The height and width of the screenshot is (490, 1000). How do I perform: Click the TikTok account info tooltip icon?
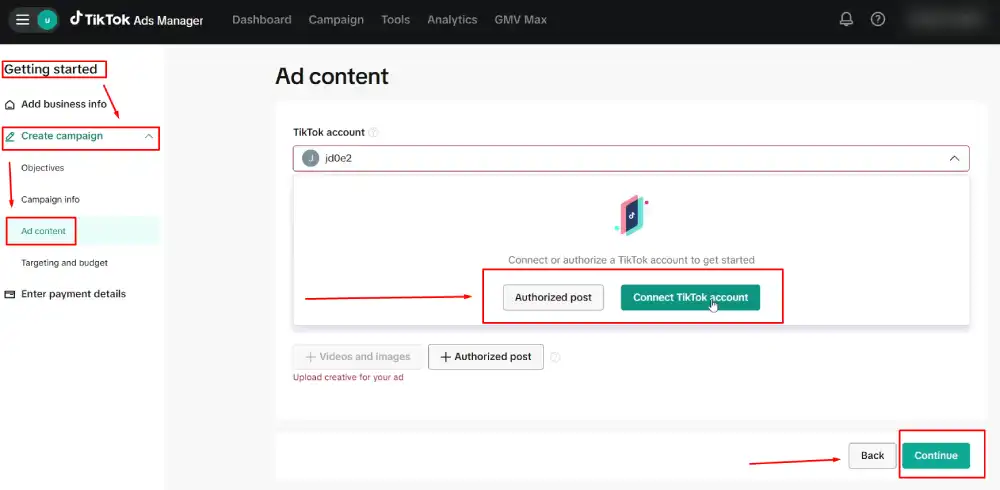(374, 133)
